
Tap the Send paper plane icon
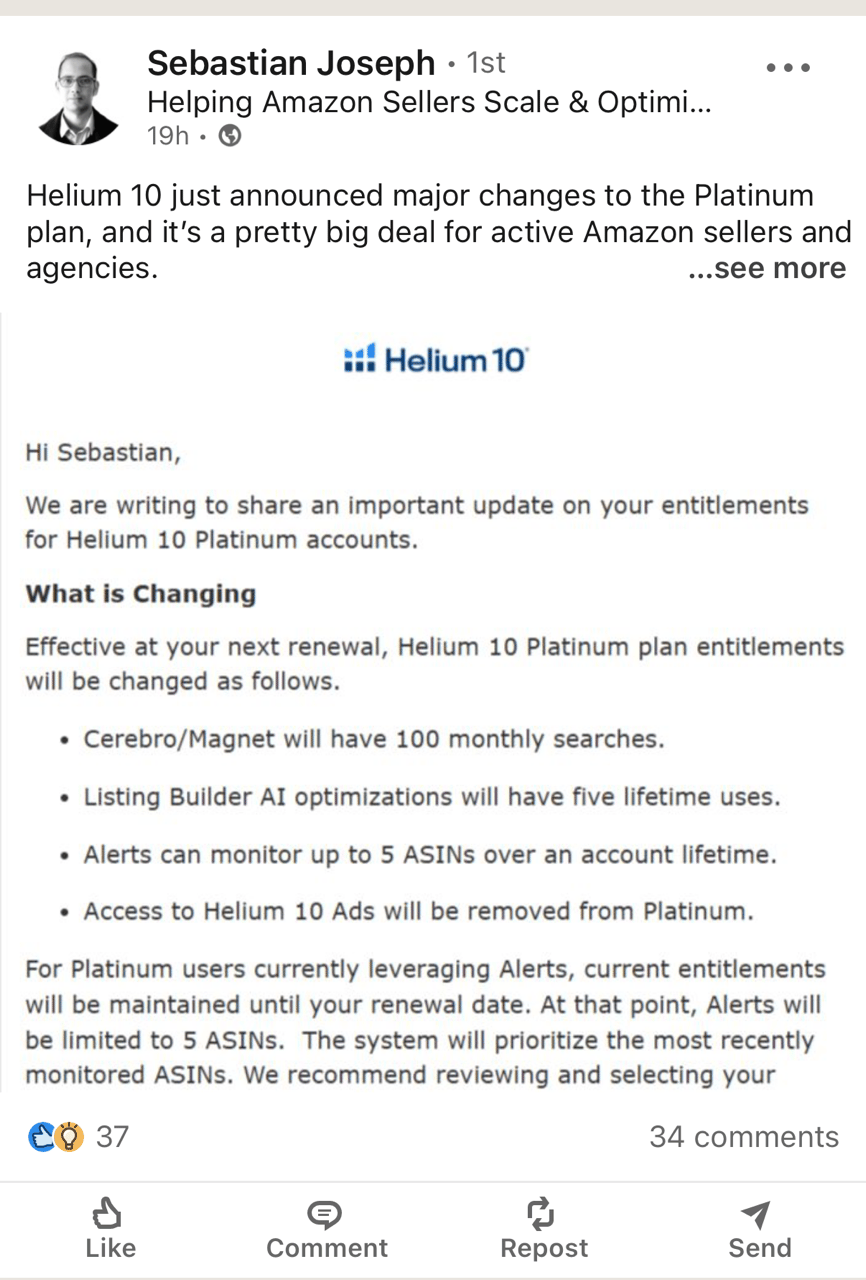[758, 1214]
